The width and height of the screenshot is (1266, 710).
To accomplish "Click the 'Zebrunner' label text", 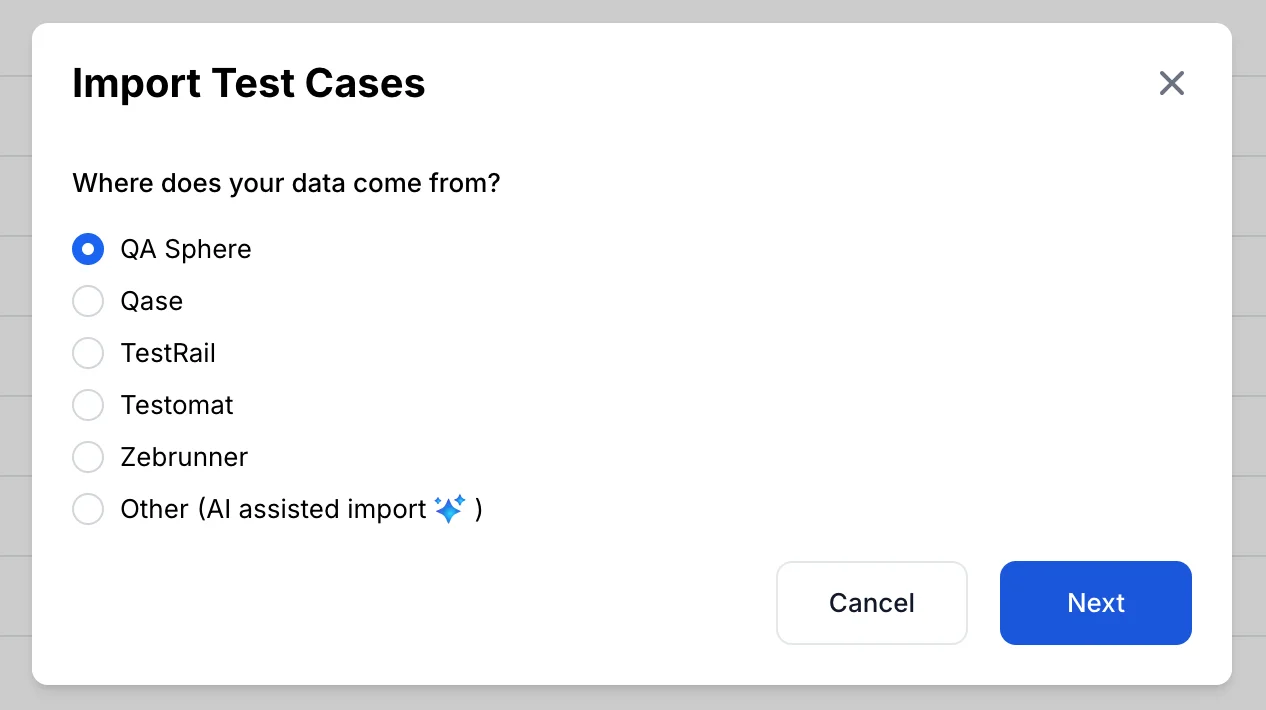I will [184, 457].
